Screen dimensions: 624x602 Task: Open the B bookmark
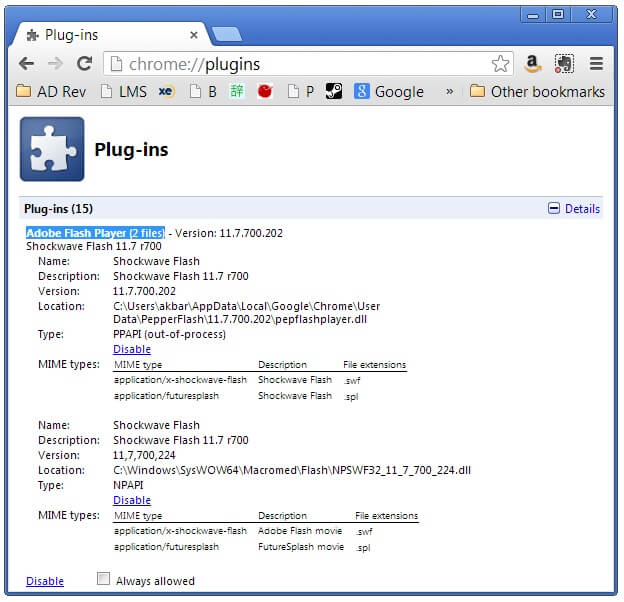point(203,92)
